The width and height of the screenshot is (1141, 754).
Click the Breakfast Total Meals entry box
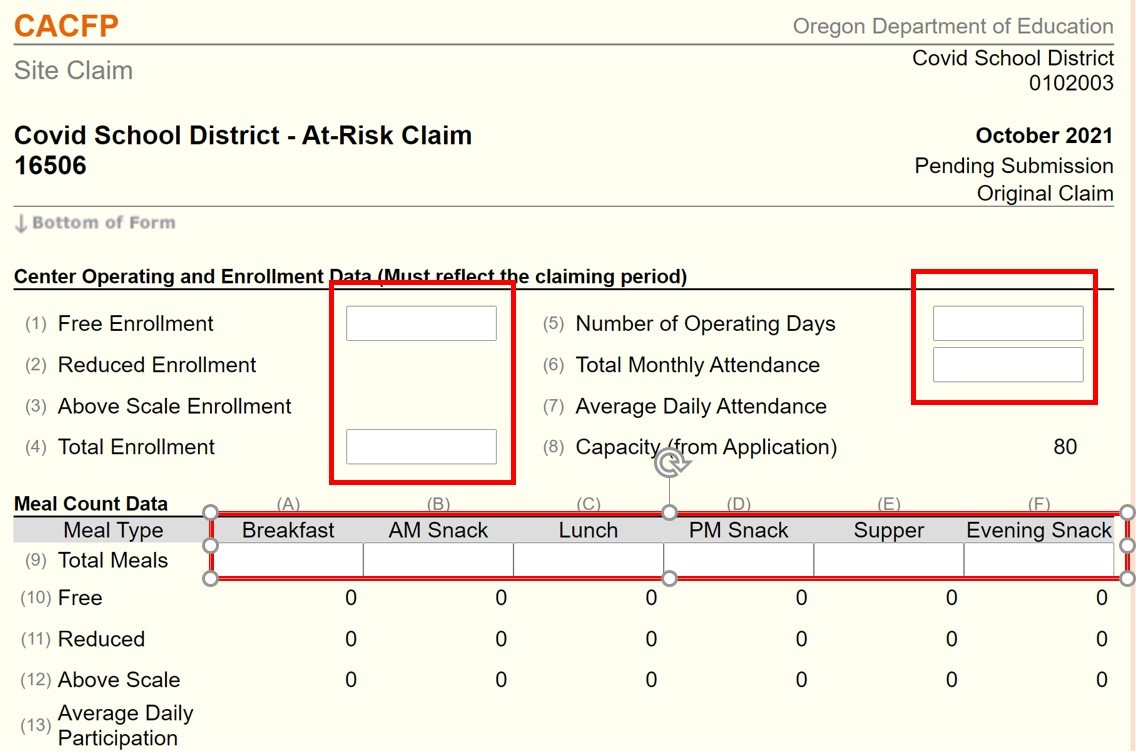point(287,560)
